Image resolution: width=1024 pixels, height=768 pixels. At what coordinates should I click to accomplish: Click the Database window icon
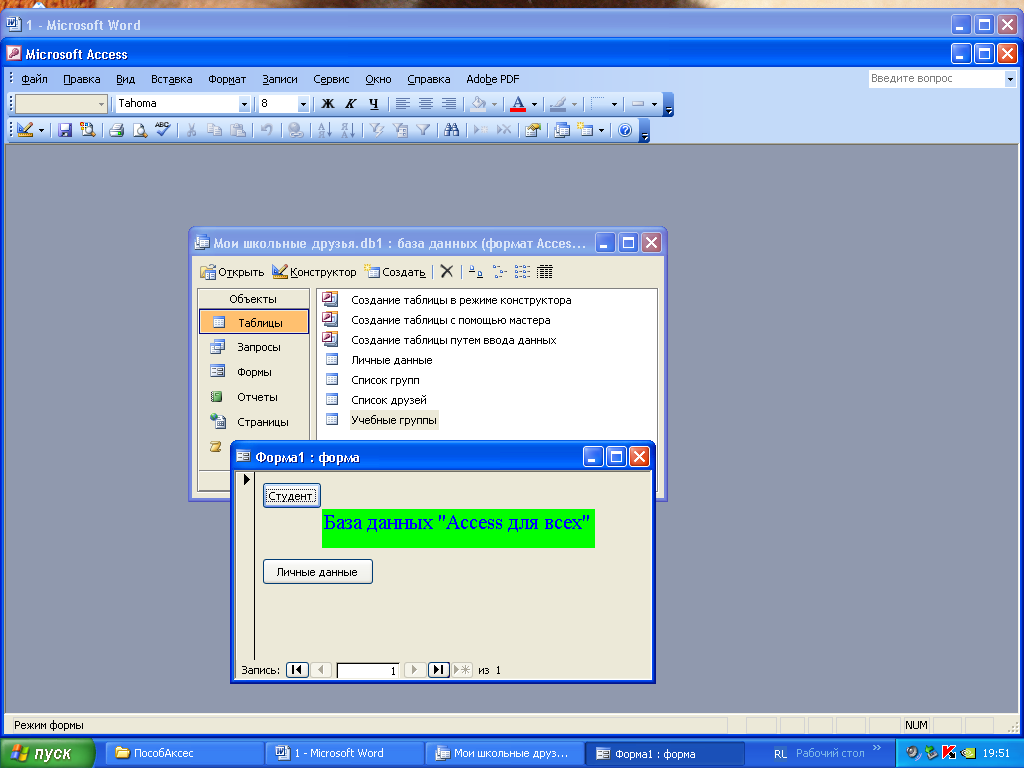562,130
